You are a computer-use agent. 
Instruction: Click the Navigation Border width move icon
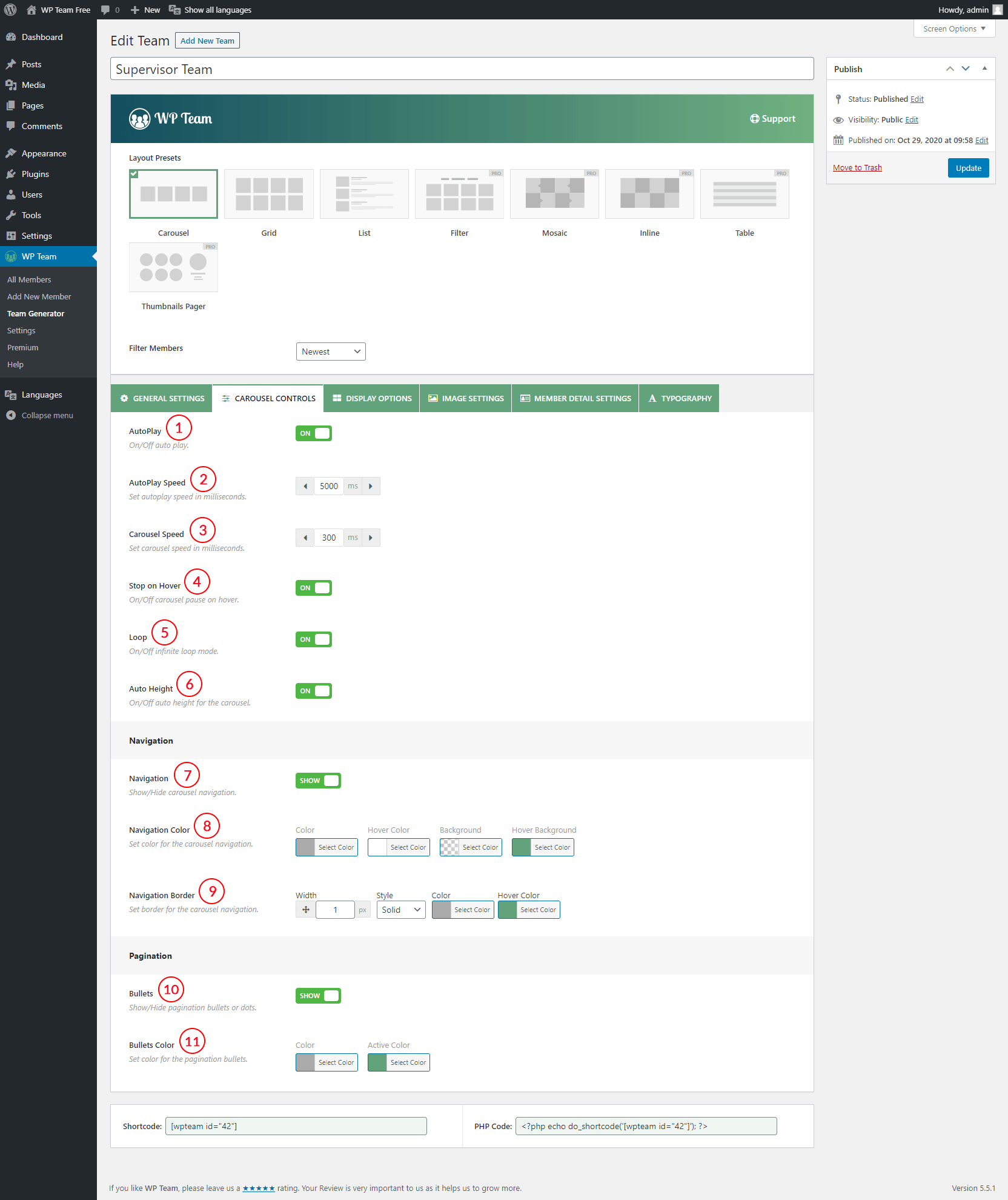(305, 910)
